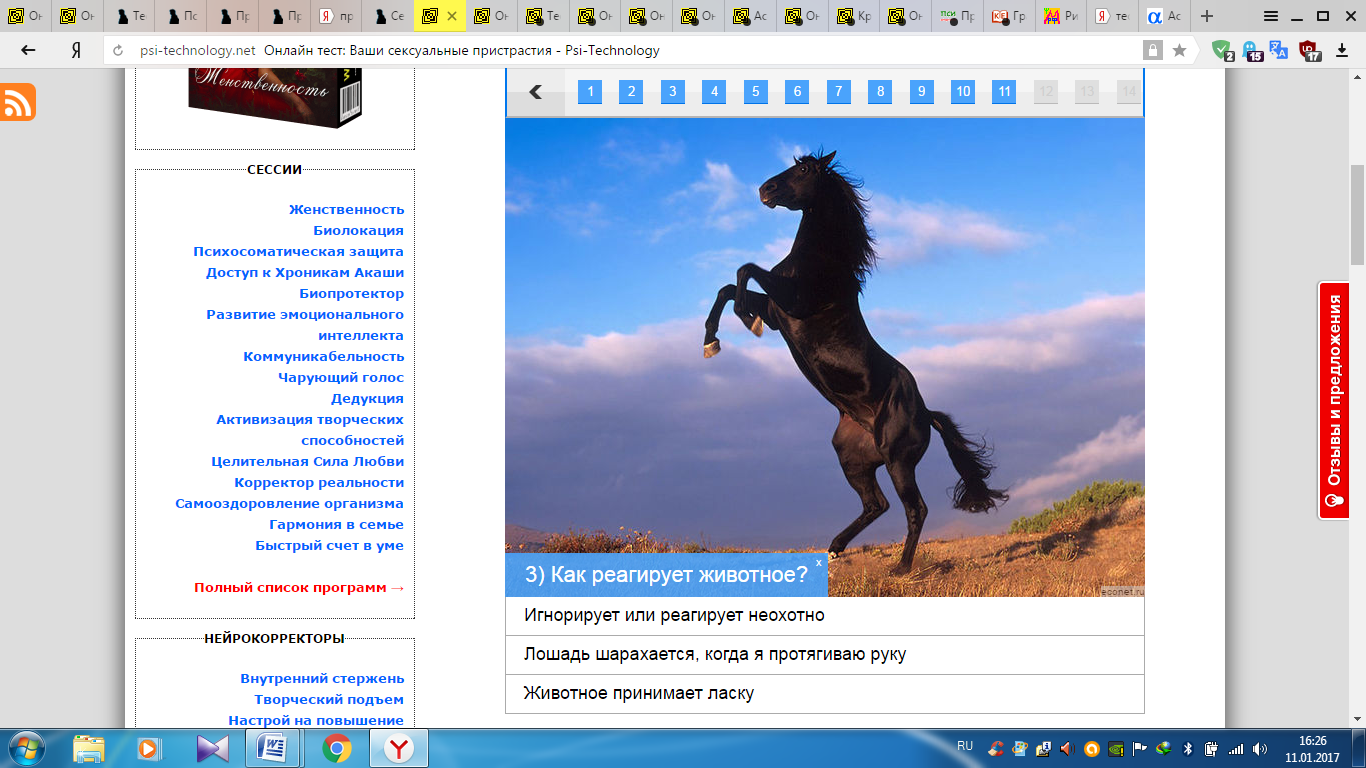
Task: Open the orange RSS feed icon
Action: (x=18, y=102)
